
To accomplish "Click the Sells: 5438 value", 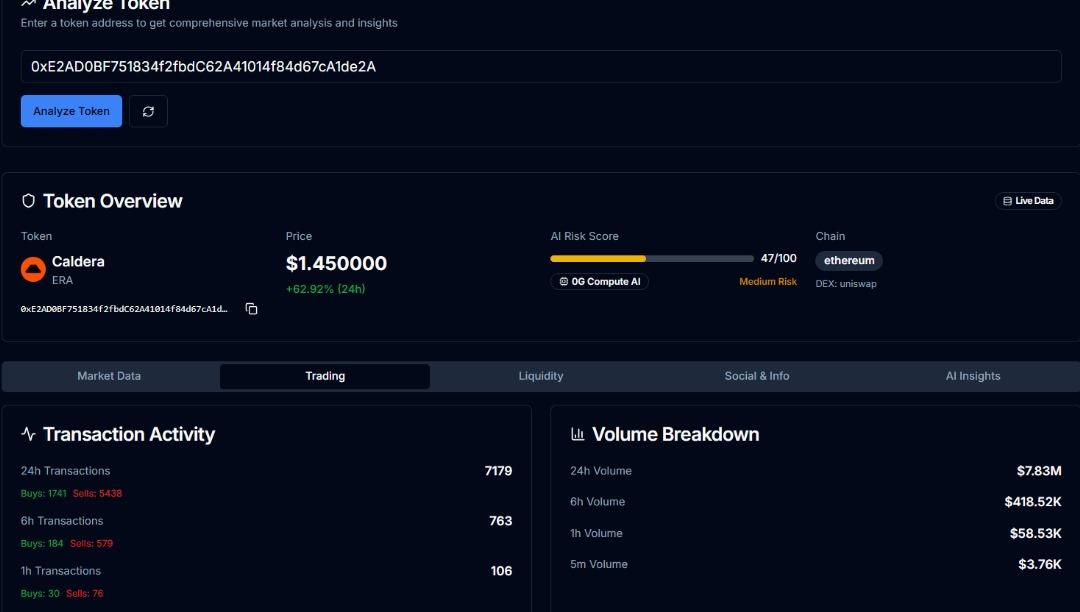I will [97, 494].
